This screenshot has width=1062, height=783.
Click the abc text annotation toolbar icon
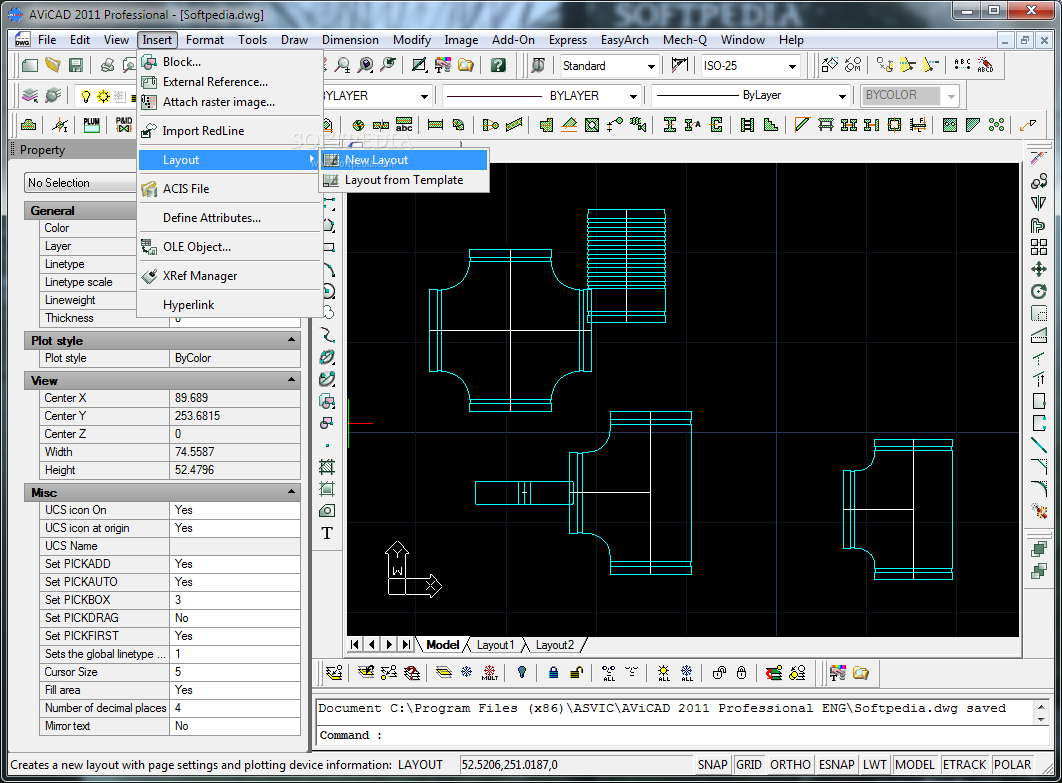pos(404,125)
